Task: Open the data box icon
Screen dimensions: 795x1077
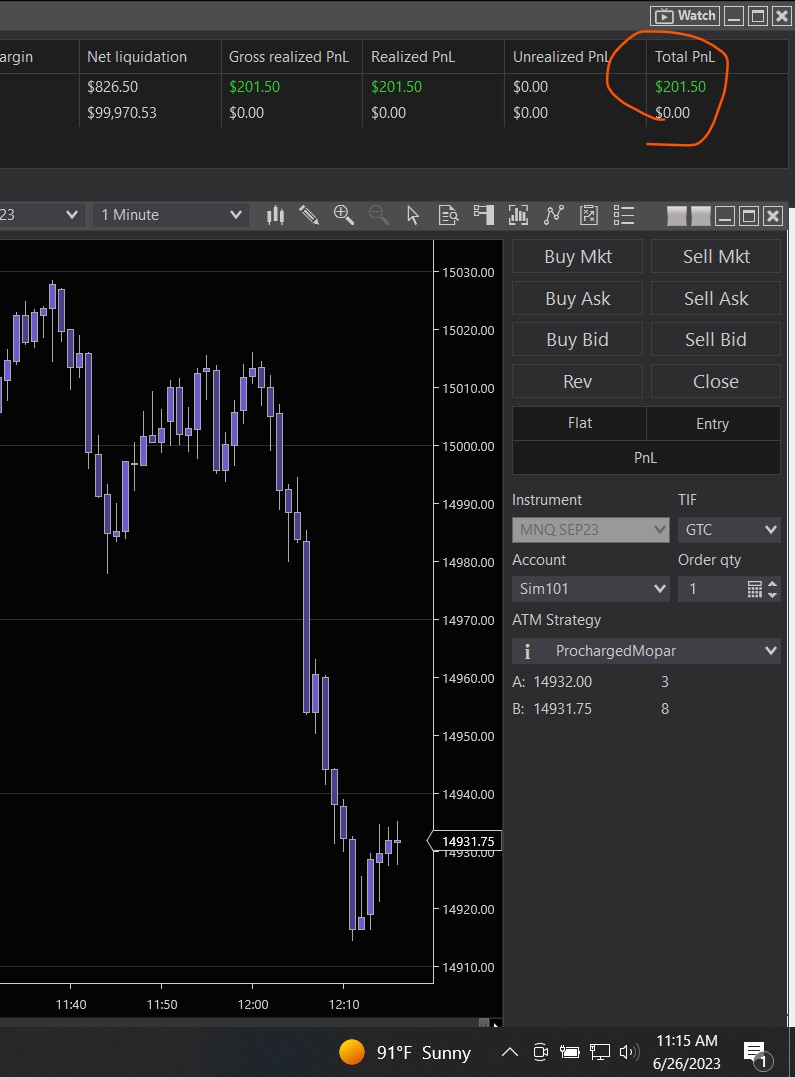Action: [449, 215]
